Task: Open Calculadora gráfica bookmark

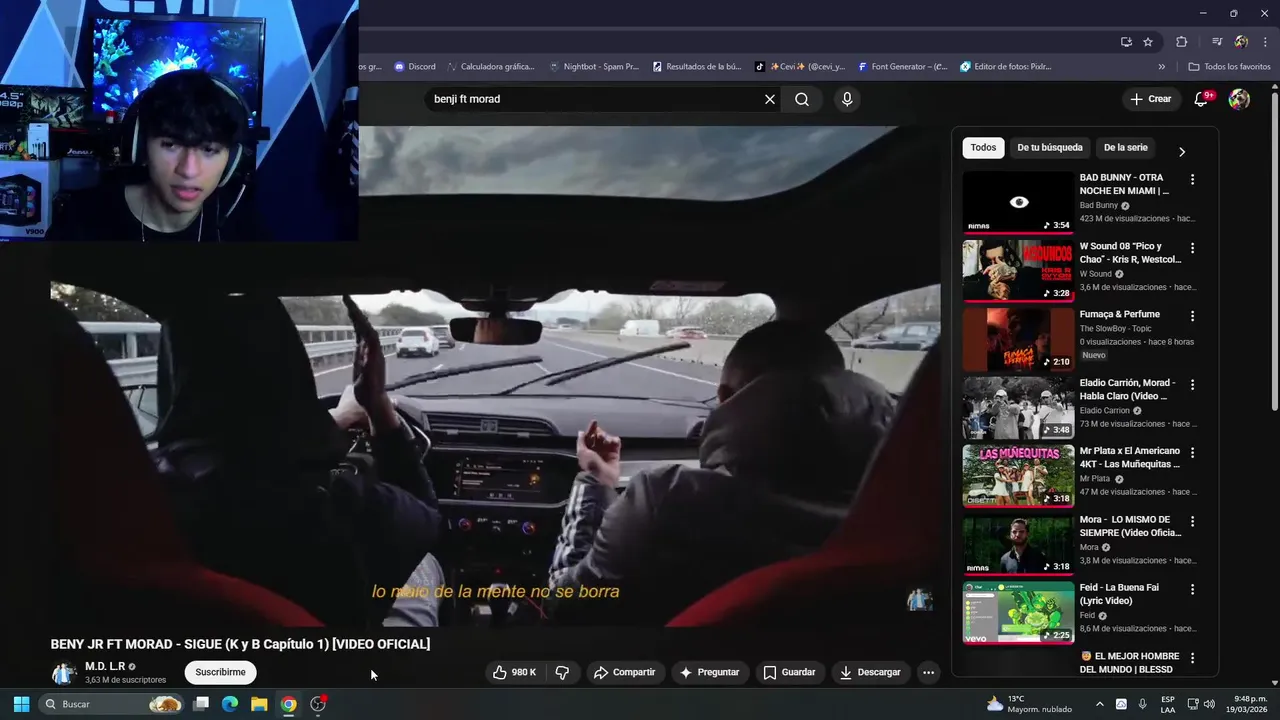Action: (491, 67)
